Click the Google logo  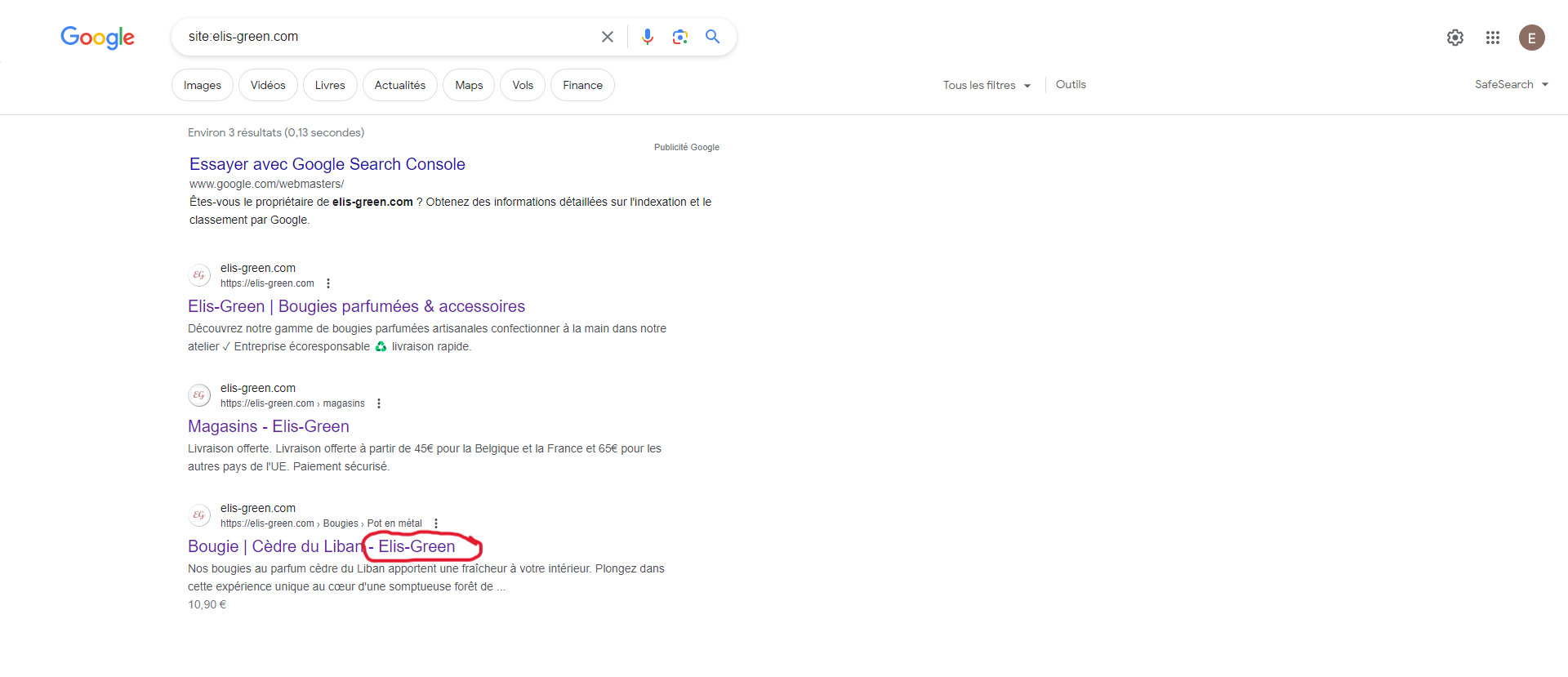click(x=97, y=38)
